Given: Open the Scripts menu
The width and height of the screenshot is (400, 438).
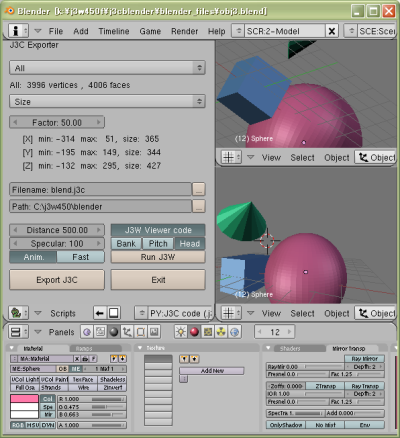Looking at the screenshot, I should coord(63,313).
